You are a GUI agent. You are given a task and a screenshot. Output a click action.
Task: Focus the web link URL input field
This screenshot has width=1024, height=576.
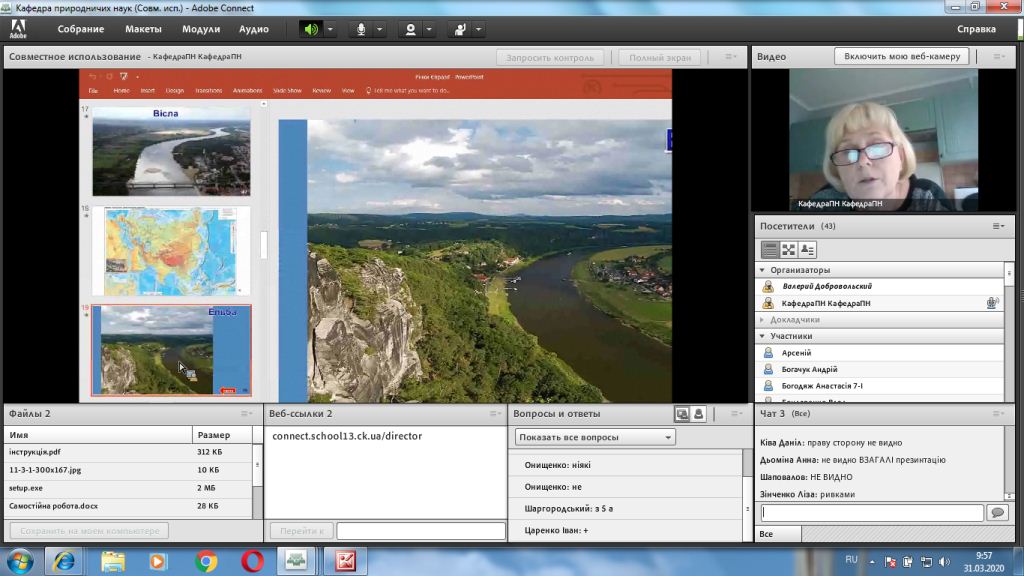(x=421, y=531)
